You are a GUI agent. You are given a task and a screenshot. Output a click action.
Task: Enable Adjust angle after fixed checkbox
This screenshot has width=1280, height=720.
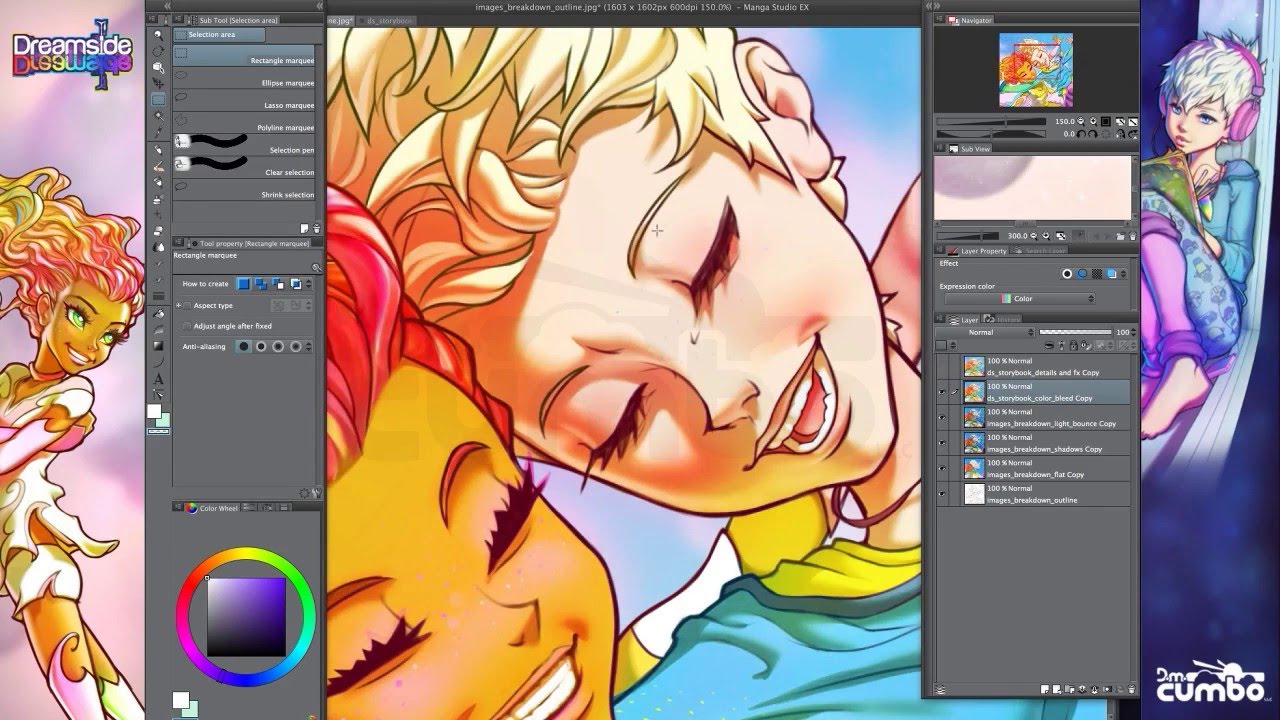187,326
